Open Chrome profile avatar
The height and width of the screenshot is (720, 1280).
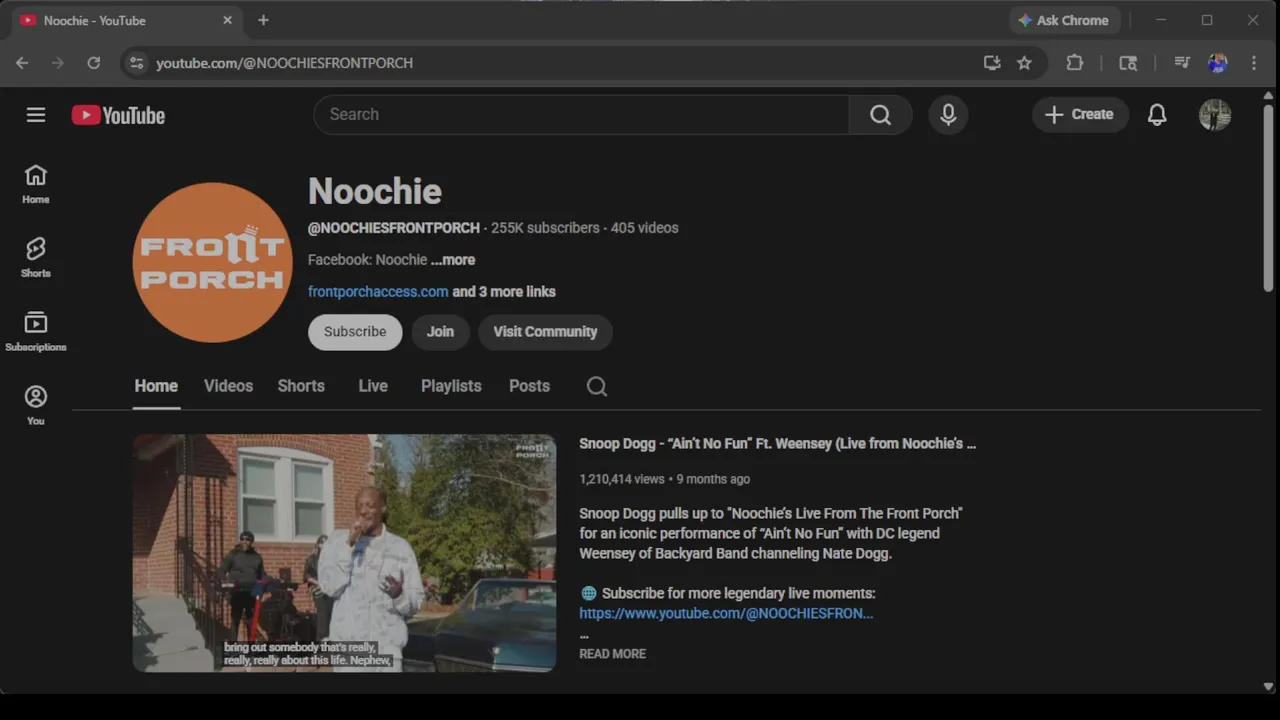[x=1217, y=62]
